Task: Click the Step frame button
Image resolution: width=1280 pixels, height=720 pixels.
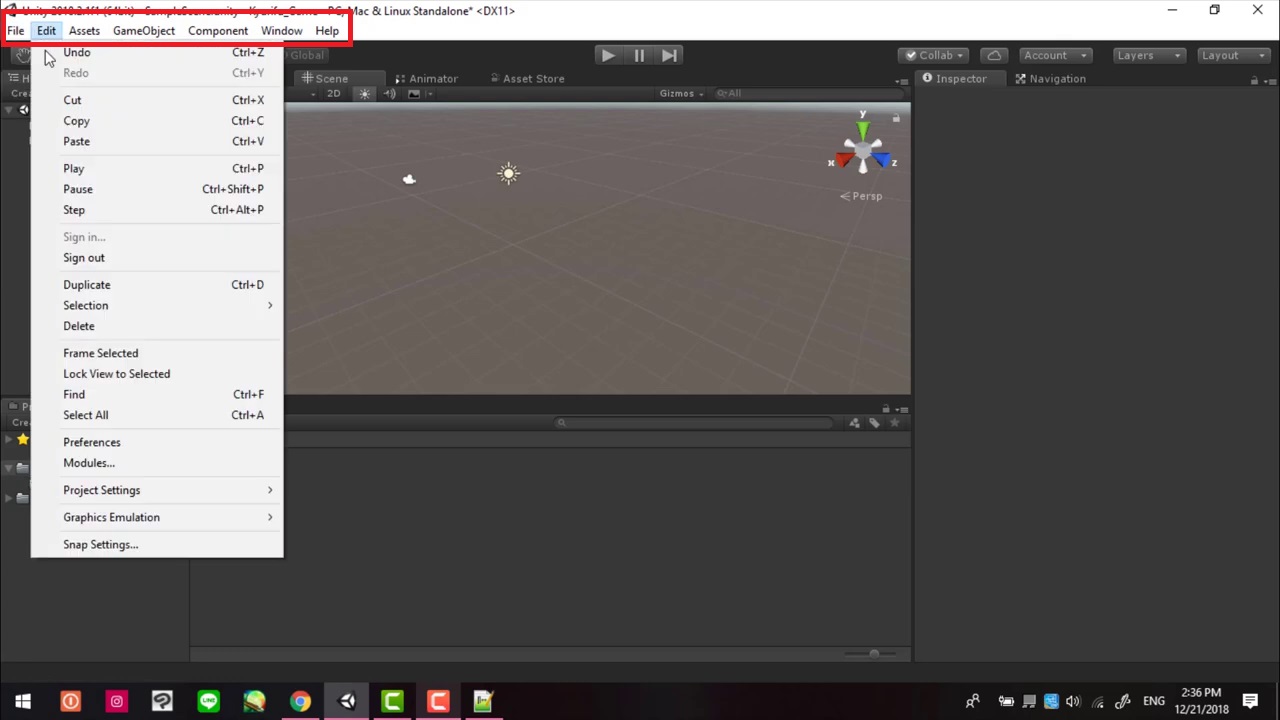Action: (669, 55)
